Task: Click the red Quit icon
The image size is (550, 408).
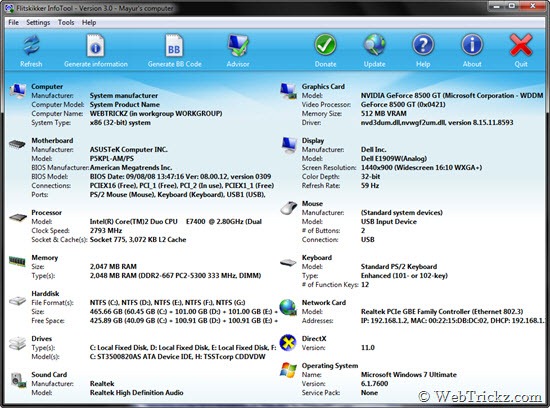Action: point(521,45)
